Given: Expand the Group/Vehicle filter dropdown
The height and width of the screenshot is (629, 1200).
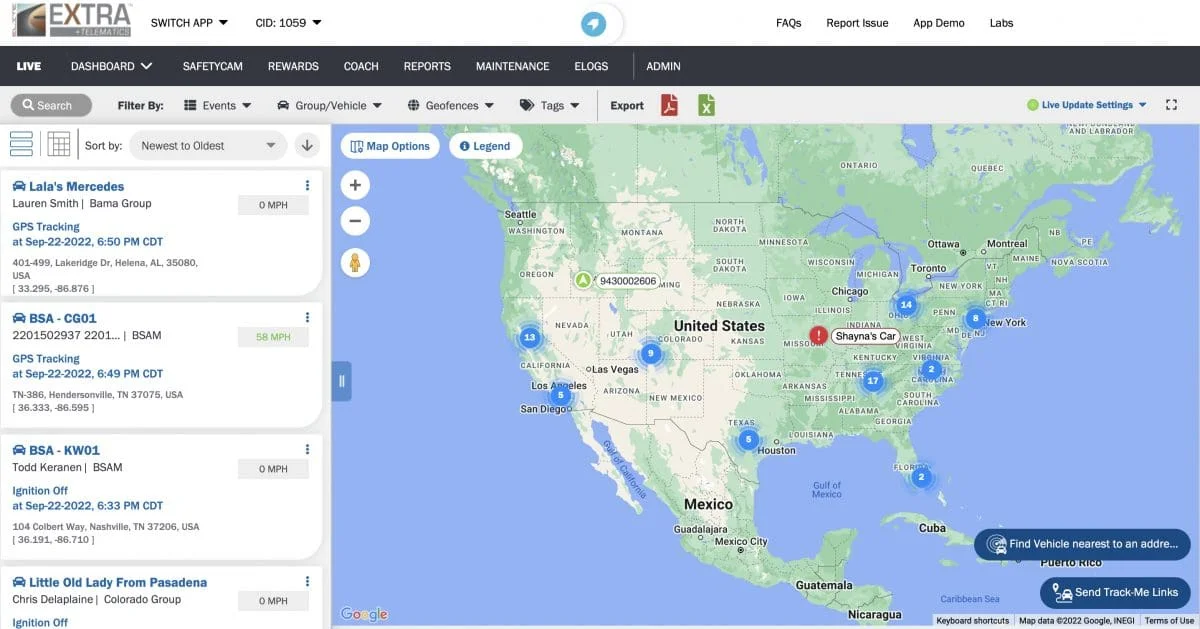Looking at the screenshot, I should point(329,105).
